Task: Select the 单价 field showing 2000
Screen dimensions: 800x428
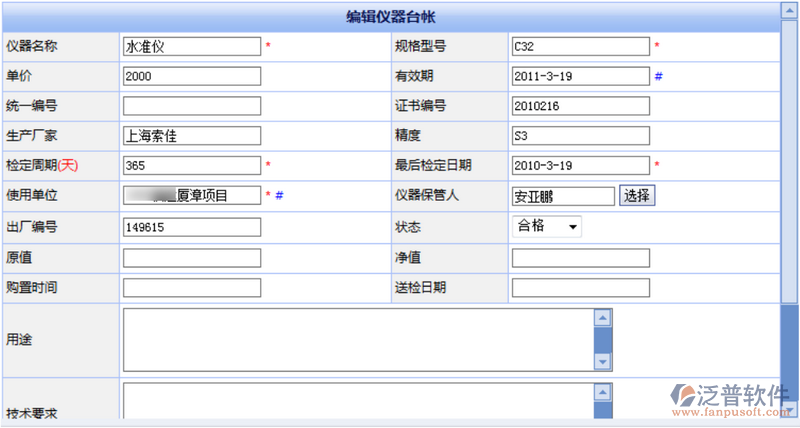Action: (191, 76)
